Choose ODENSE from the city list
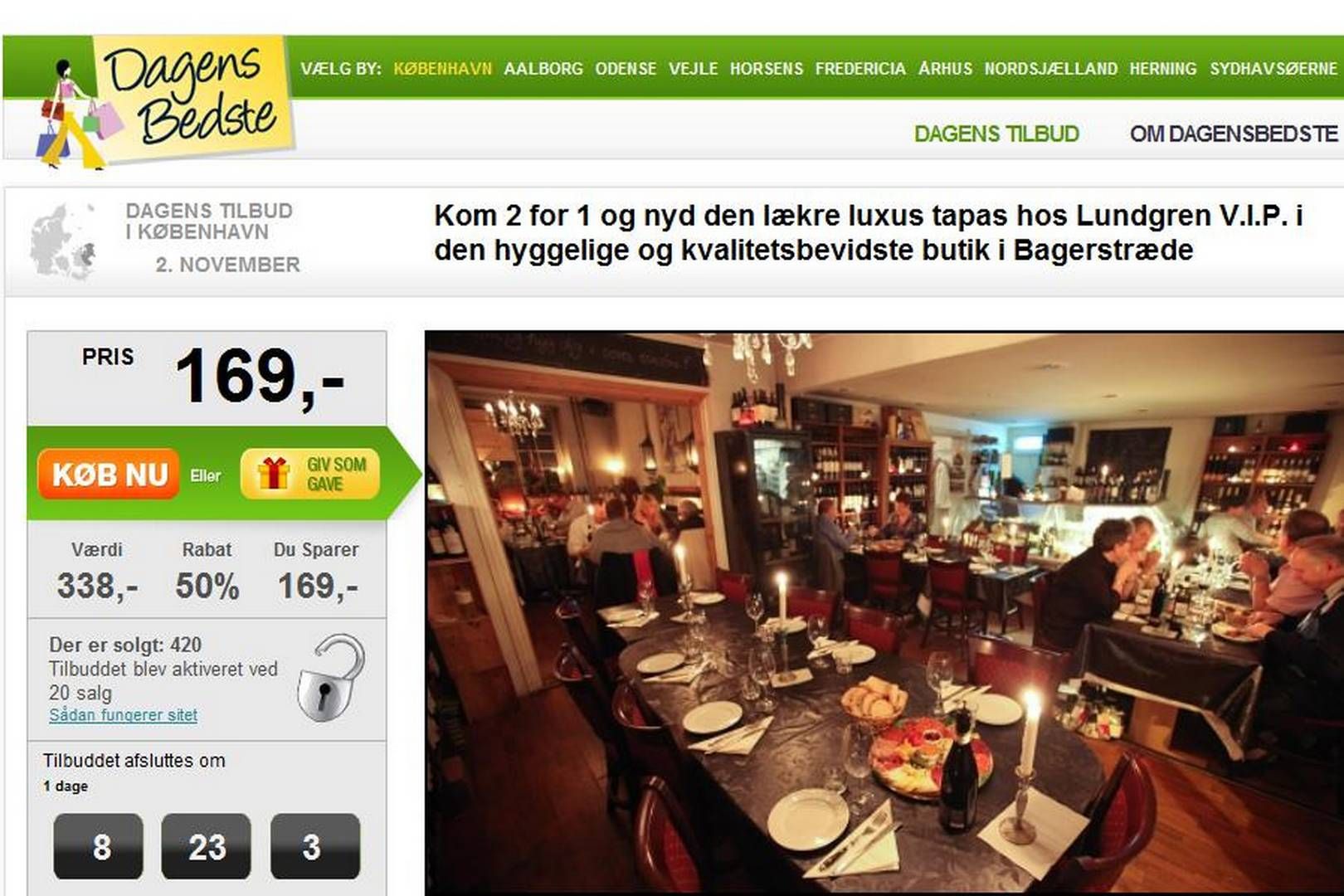1344x896 pixels. coord(626,69)
